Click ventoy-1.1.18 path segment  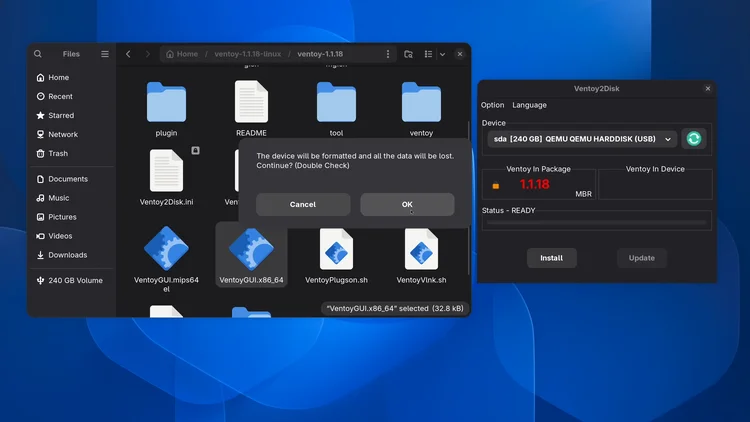320,54
